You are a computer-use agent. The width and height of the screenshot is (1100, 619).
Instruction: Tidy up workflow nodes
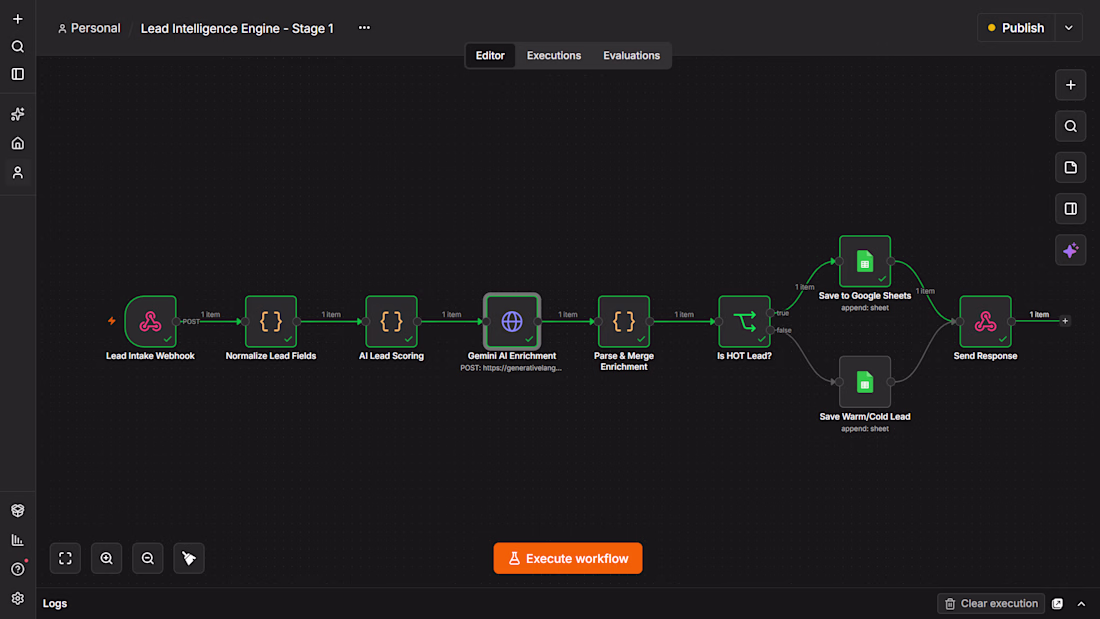(x=189, y=559)
